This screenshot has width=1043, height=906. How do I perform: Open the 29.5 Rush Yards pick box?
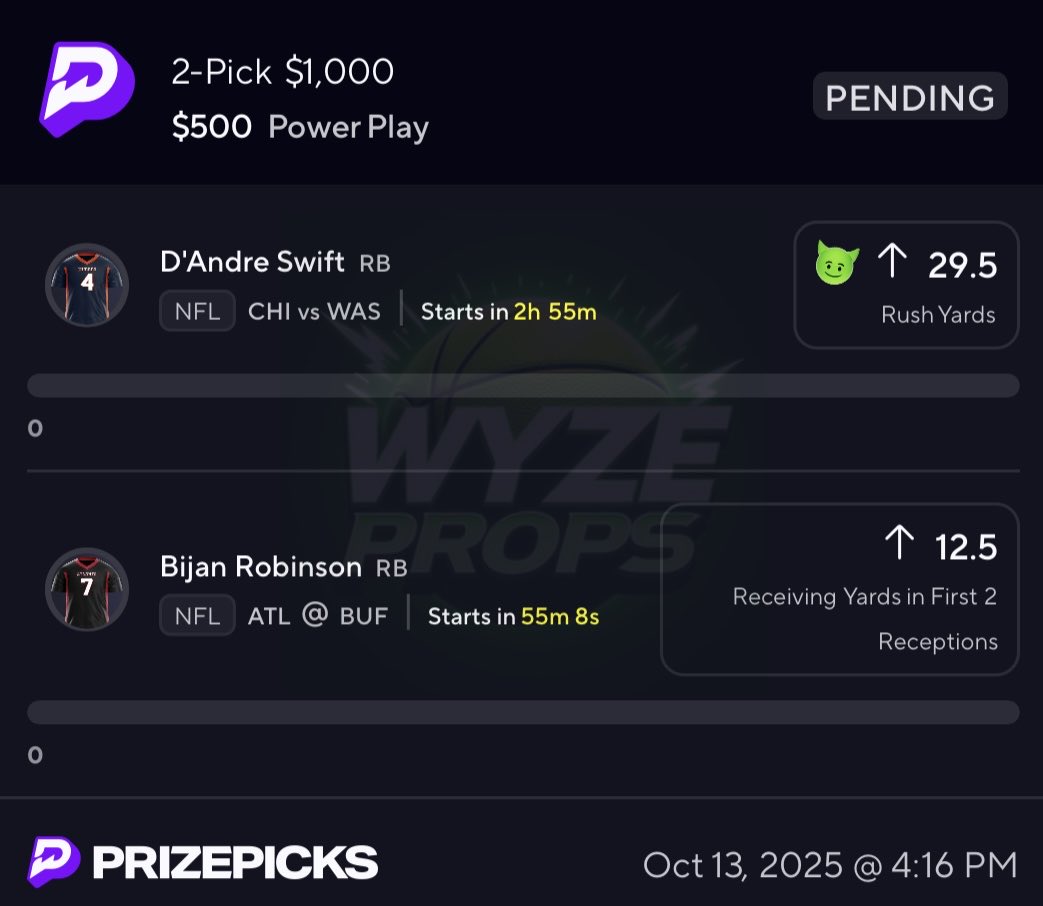click(x=906, y=285)
